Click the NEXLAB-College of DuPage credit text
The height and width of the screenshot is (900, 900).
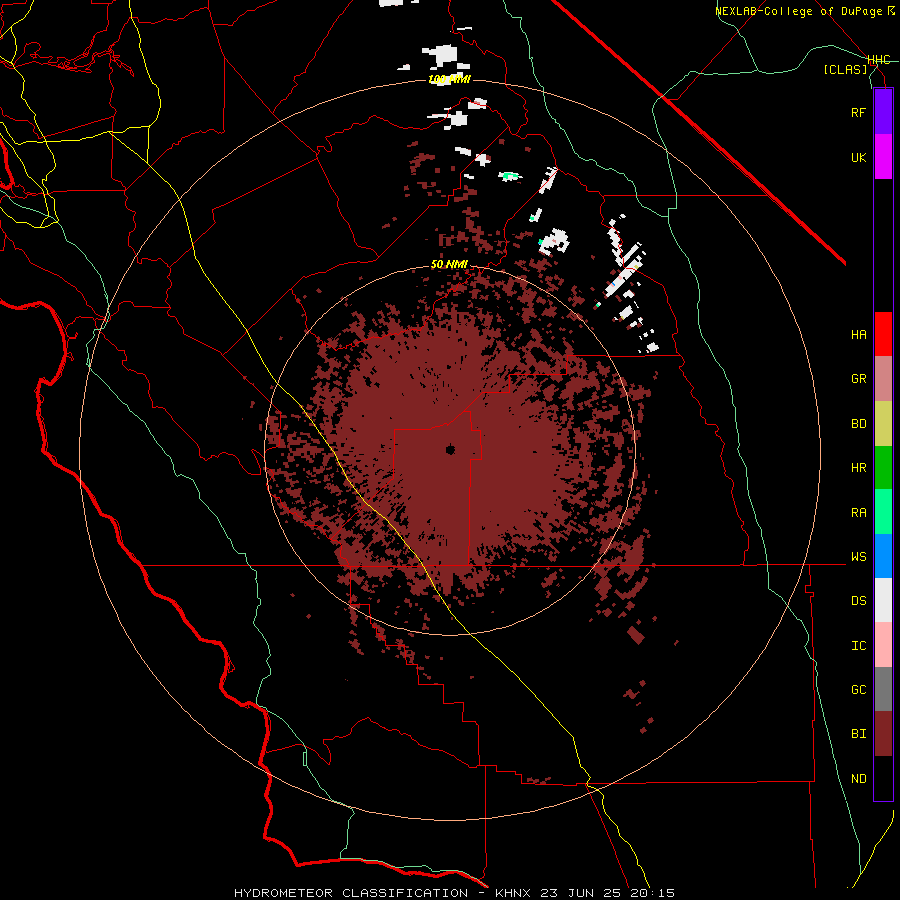(804, 11)
